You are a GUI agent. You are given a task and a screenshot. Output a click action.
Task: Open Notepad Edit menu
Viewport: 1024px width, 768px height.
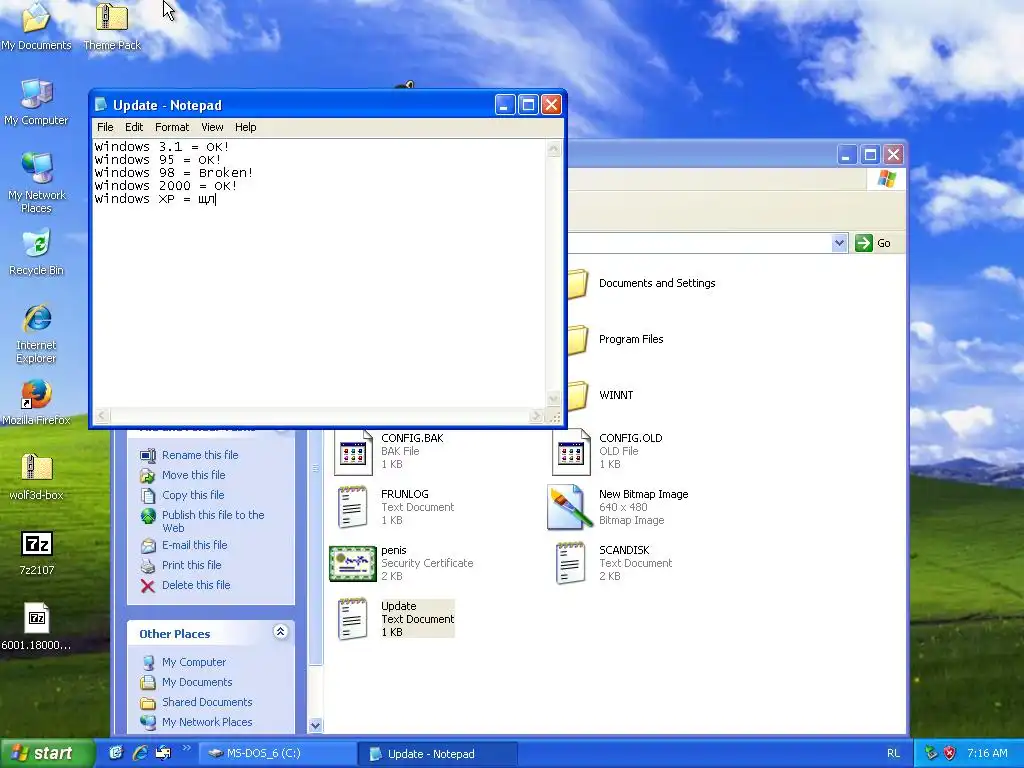(134, 127)
